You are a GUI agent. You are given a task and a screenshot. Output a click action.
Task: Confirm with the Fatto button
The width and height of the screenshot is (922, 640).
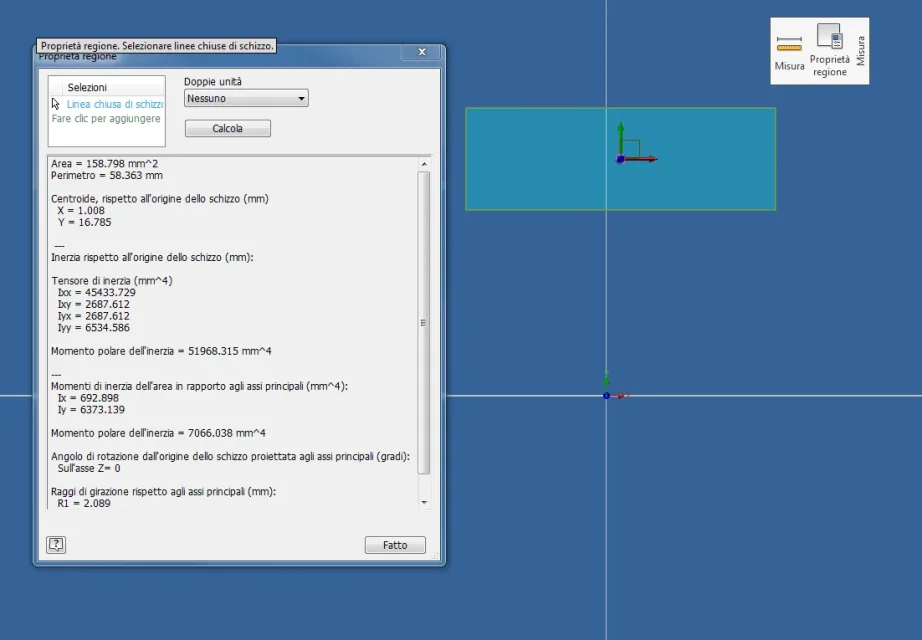pos(395,545)
